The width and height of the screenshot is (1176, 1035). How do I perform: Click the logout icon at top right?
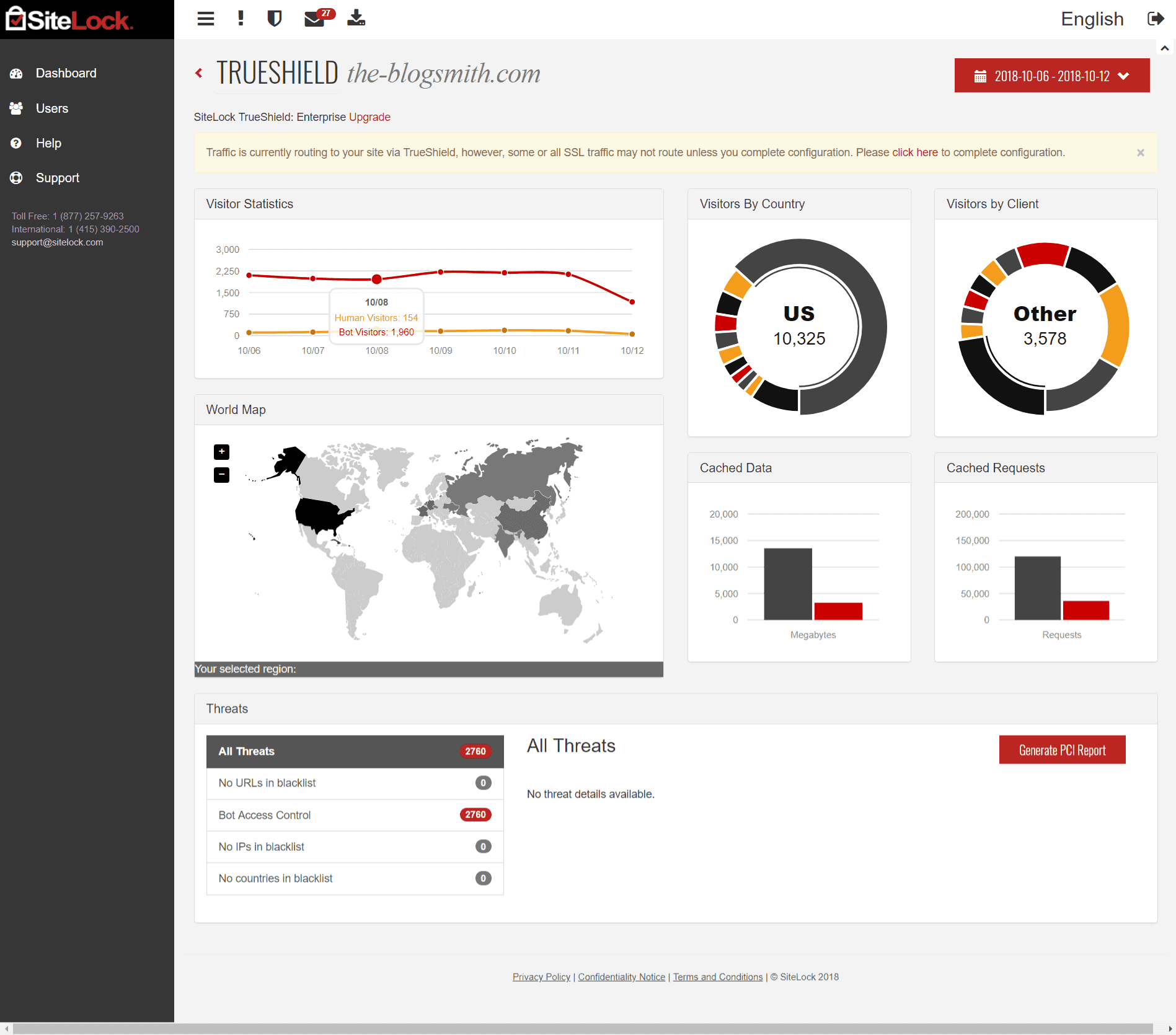1156,19
